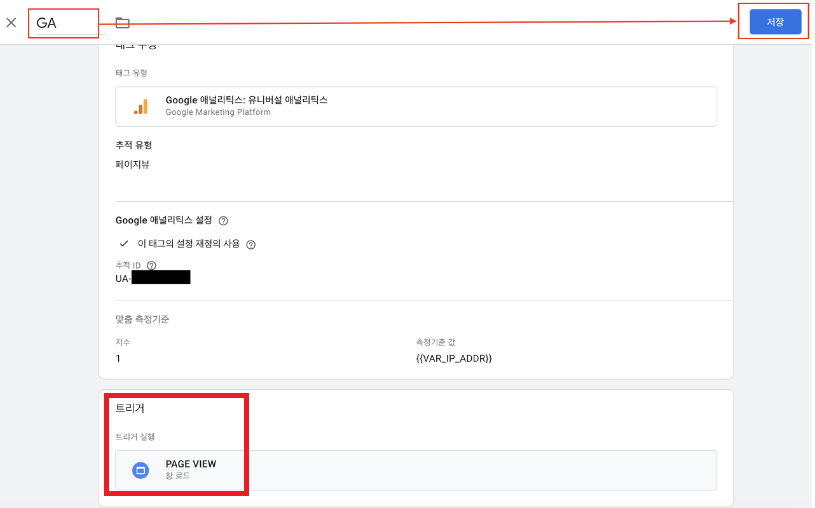Click the 페이지뷰 tracking type value
The height and width of the screenshot is (508, 815).
133,164
